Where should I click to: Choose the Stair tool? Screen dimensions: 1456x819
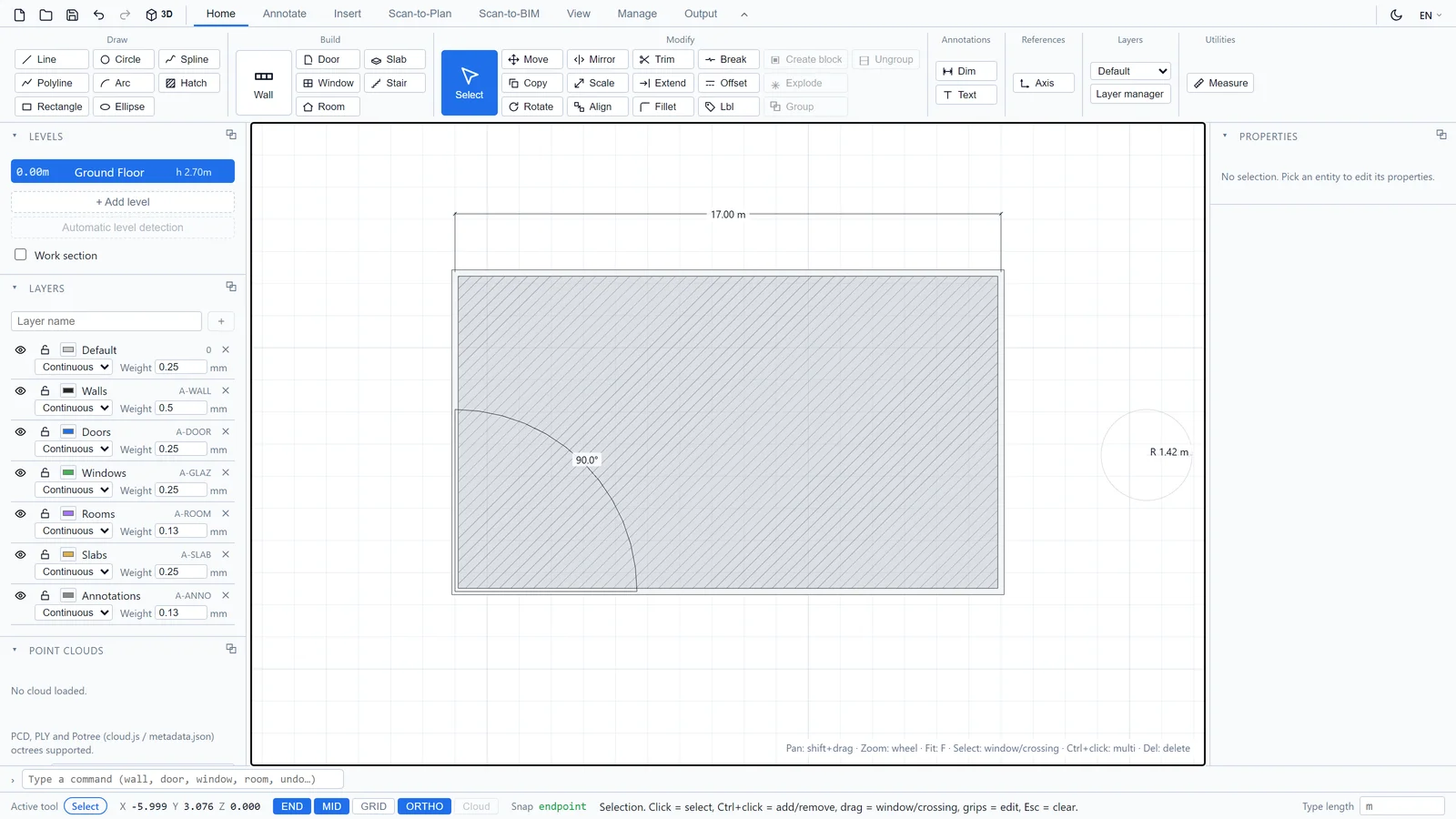tap(395, 83)
